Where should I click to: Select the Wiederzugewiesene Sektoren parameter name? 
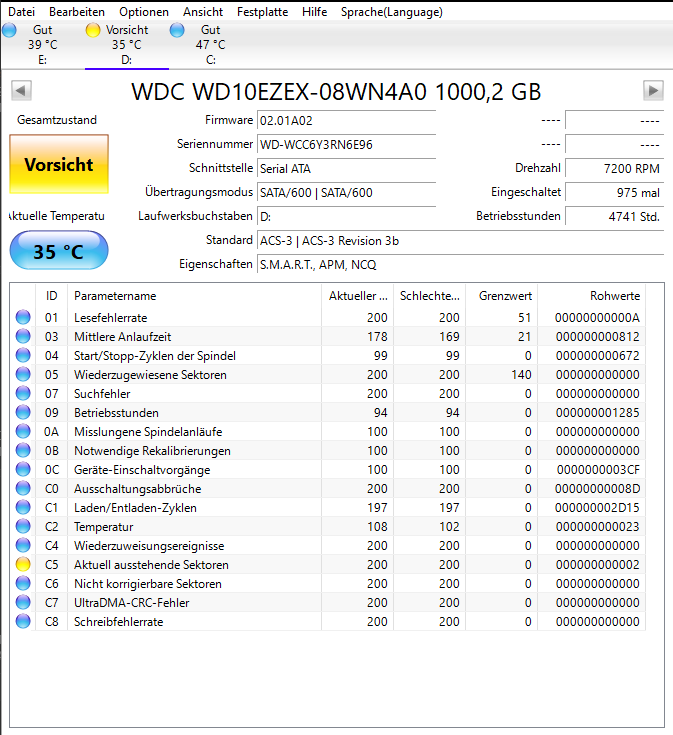tap(150, 375)
